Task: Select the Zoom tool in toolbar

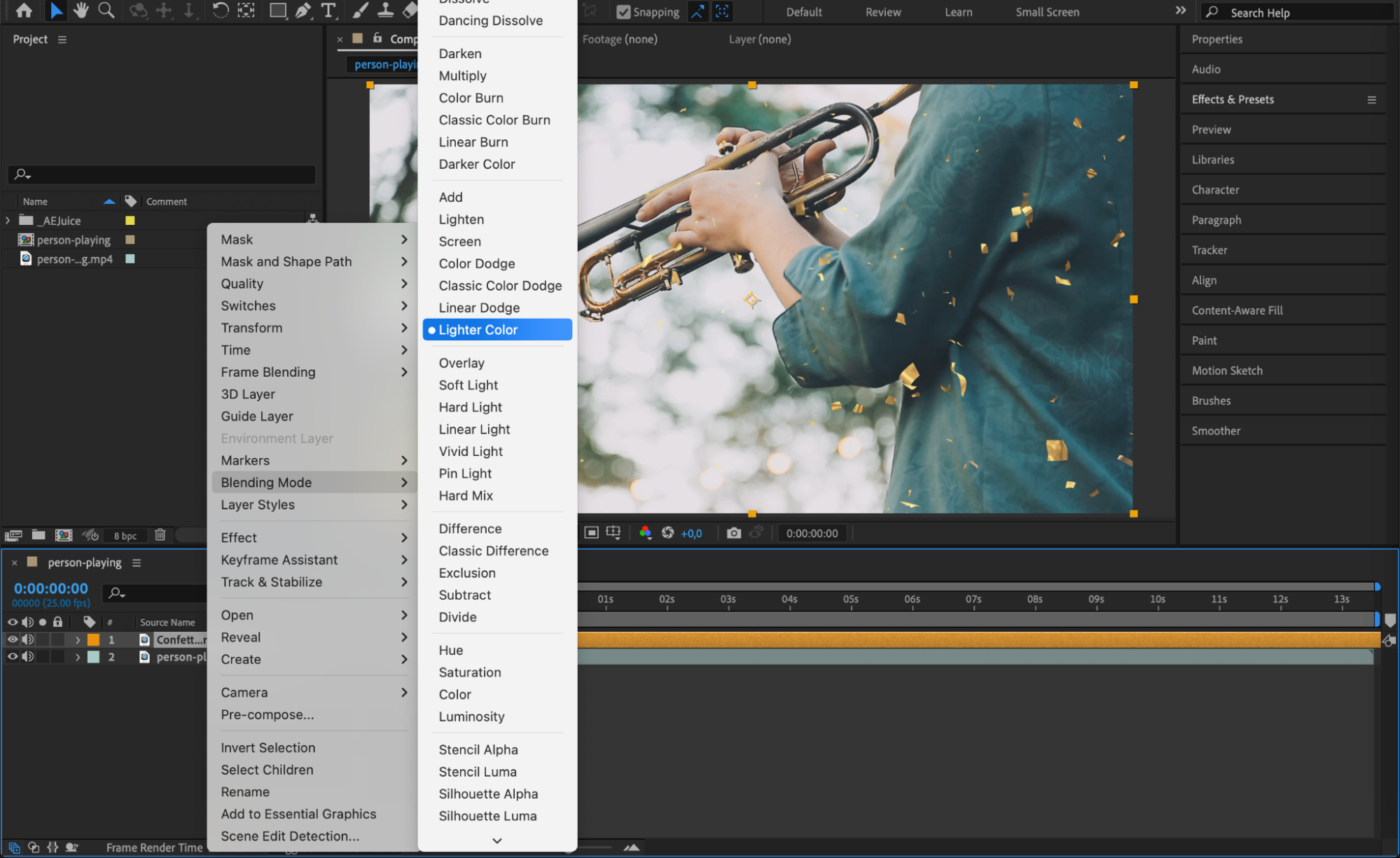Action: coord(106,11)
